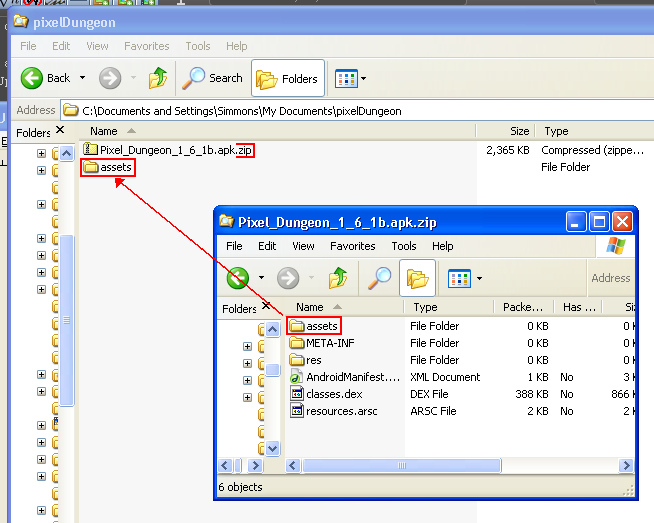This screenshot has width=654, height=523.
Task: Click zip archive icon of Pixel_Dungeon_1_6_1b.apk.zip
Action: pyautogui.click(x=90, y=149)
